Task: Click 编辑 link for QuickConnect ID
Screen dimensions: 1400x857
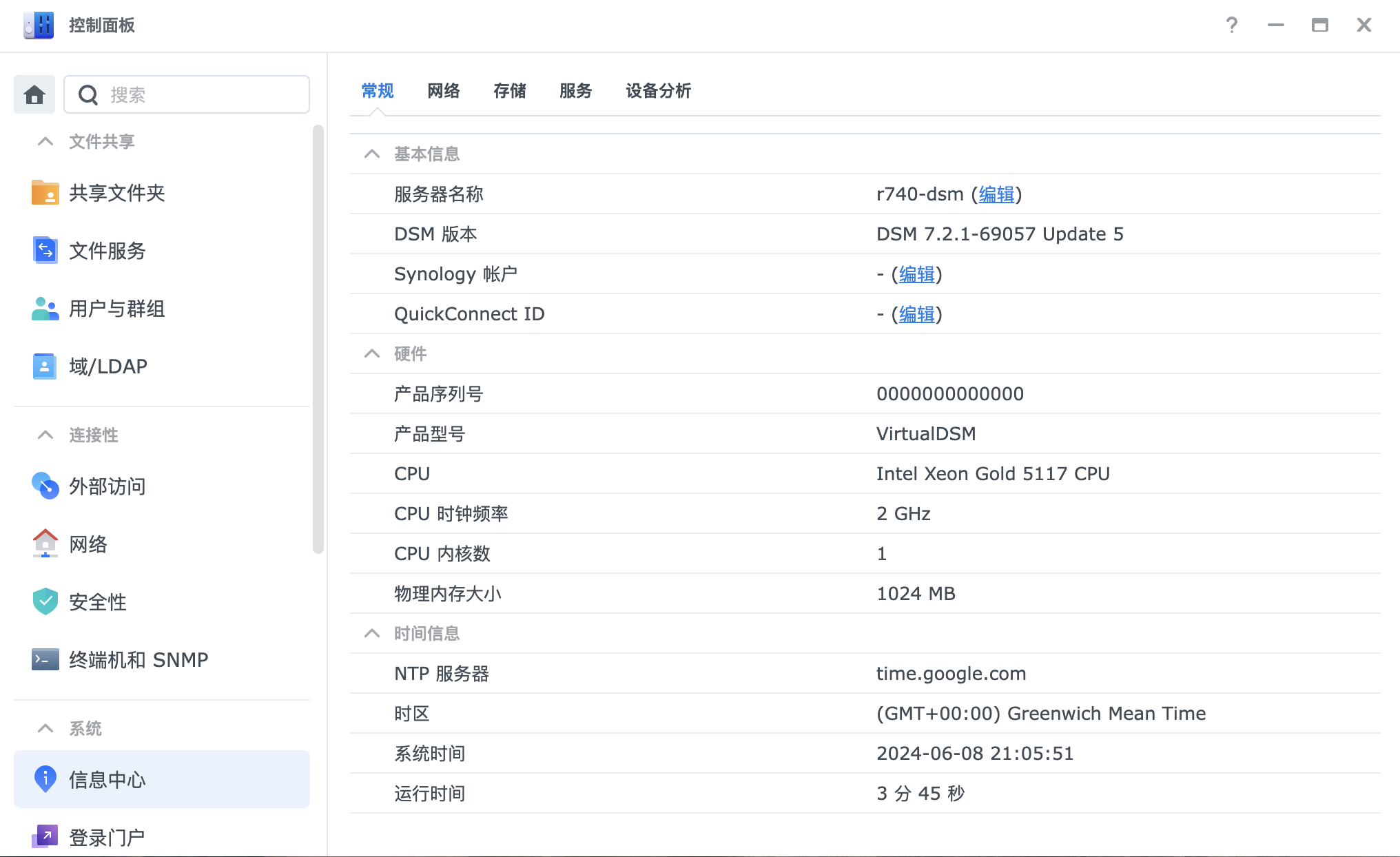Action: click(x=917, y=315)
